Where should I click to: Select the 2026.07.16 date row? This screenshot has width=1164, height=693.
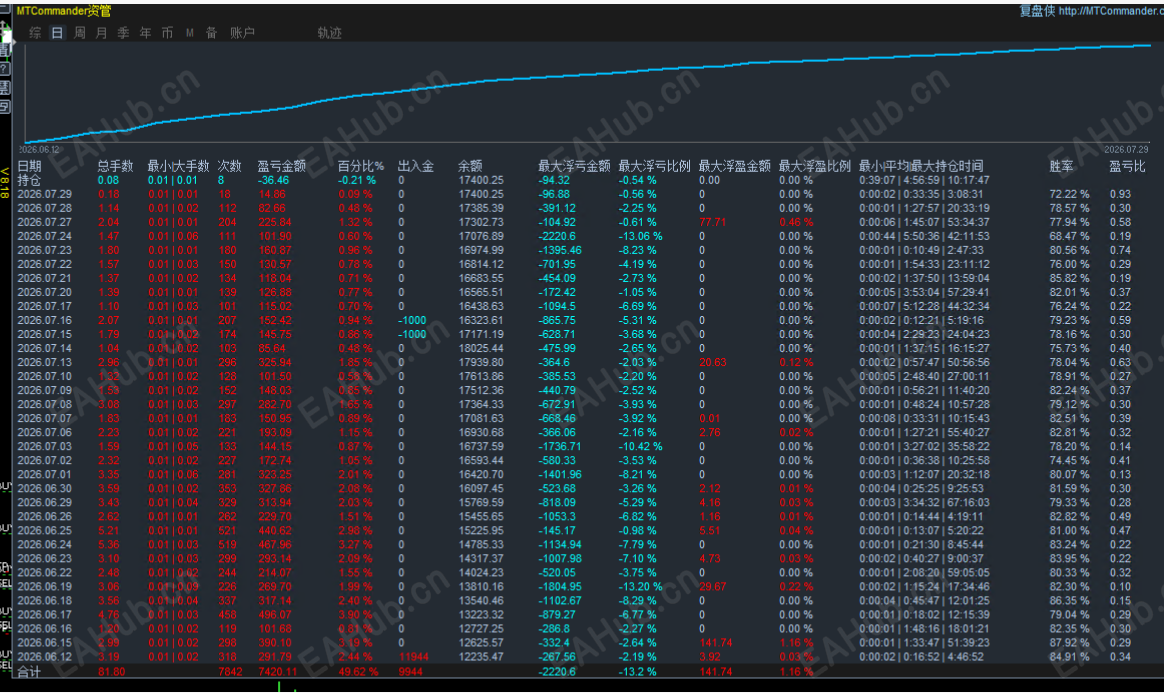[x=45, y=321]
